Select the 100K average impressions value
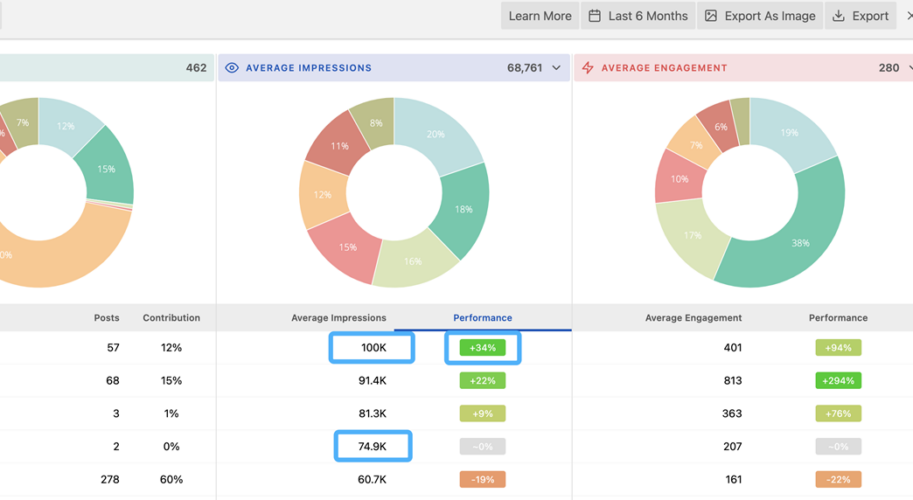The image size is (913, 500). coord(373,348)
